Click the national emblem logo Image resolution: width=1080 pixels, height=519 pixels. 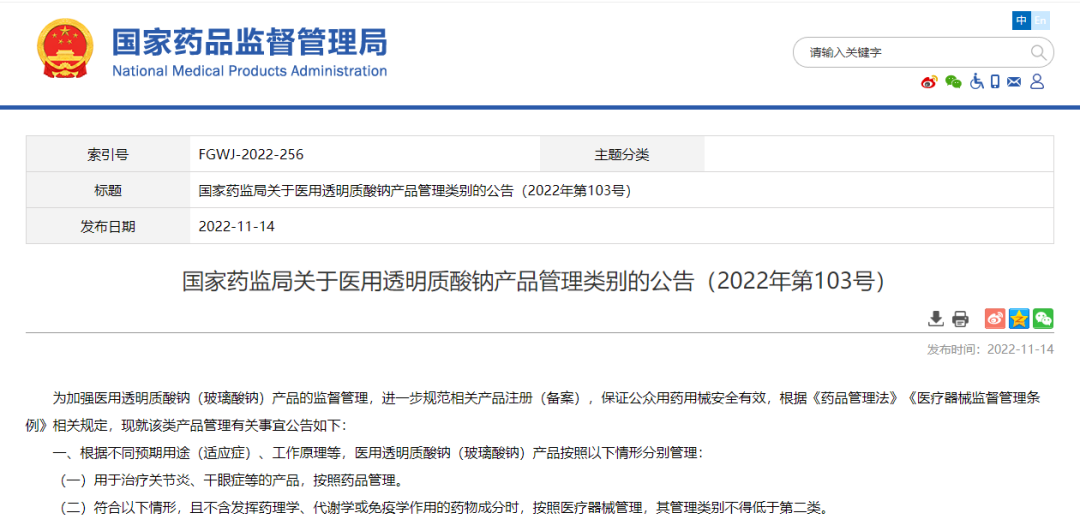click(x=63, y=50)
